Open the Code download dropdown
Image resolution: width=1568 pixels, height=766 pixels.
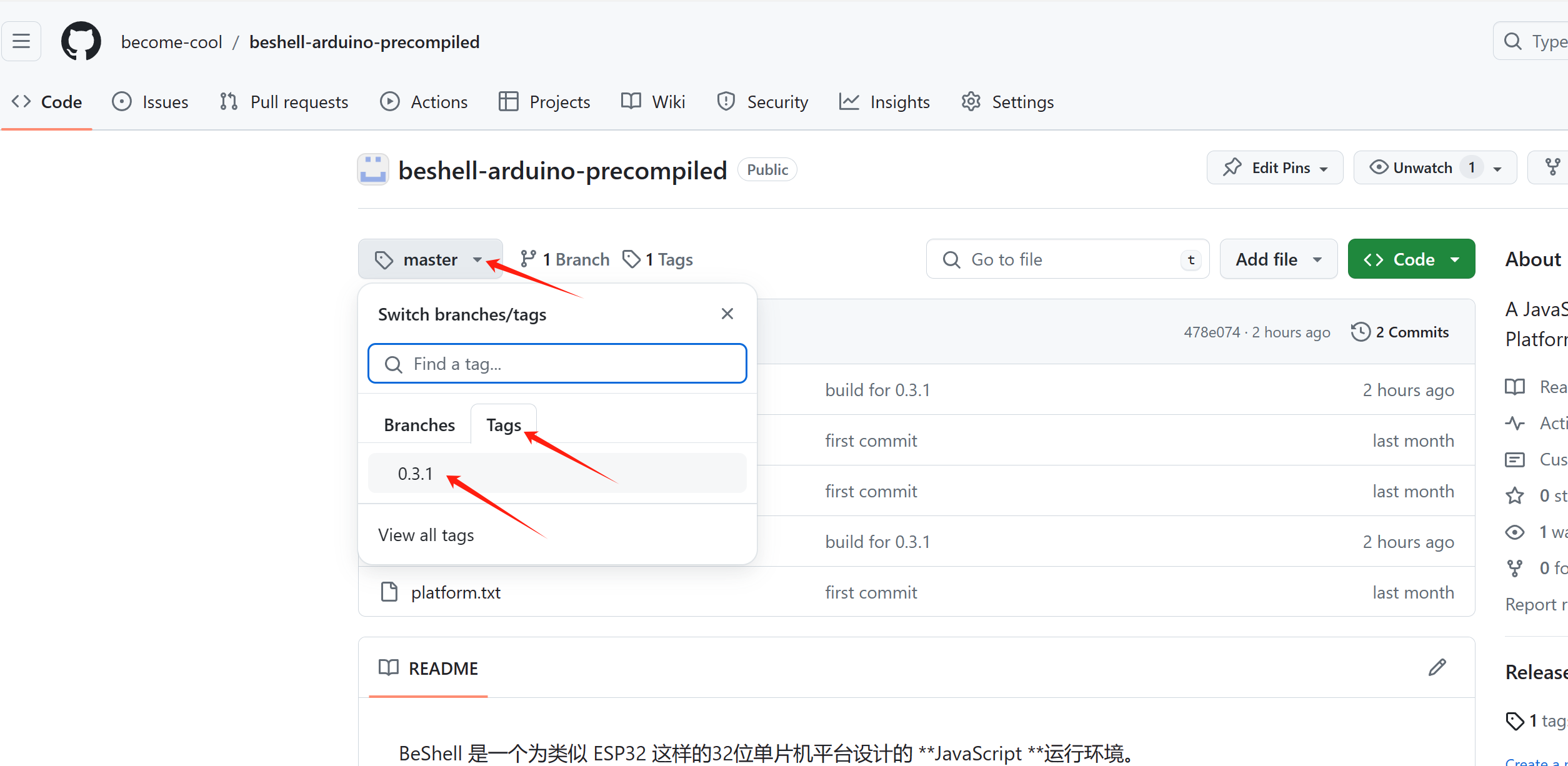(1411, 259)
